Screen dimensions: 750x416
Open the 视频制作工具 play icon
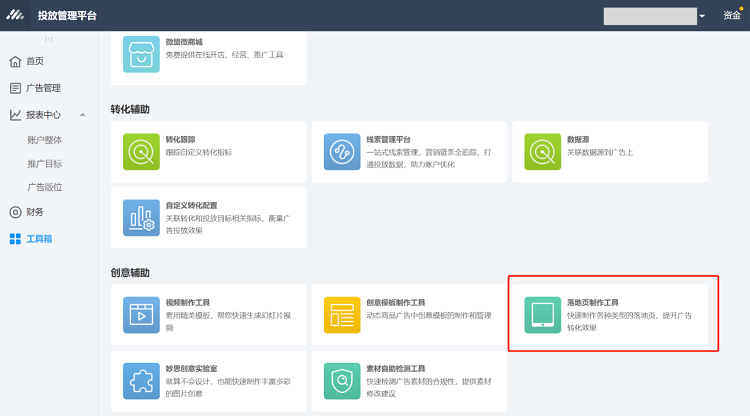click(141, 315)
